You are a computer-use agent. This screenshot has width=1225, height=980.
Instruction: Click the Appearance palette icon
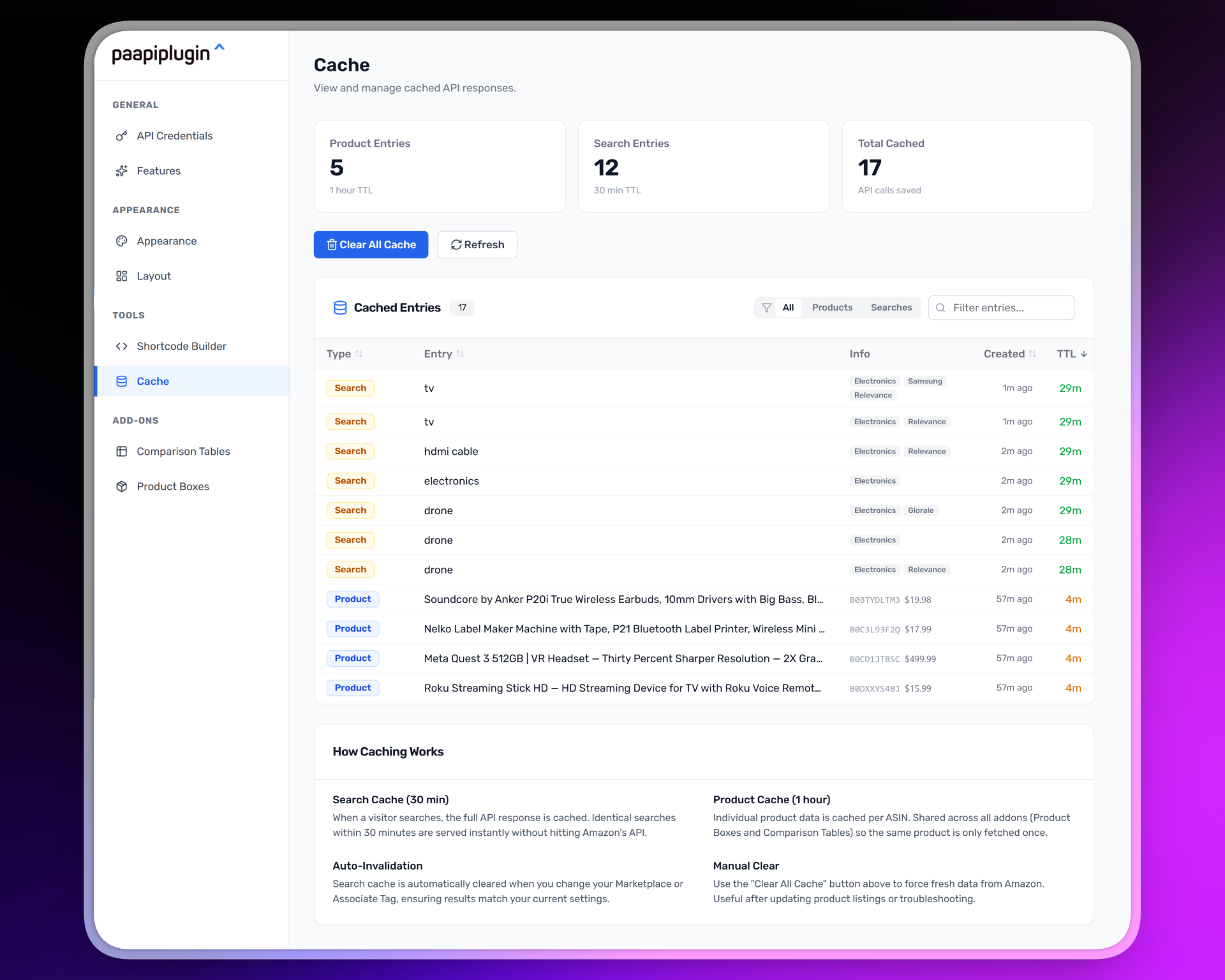tap(121, 241)
